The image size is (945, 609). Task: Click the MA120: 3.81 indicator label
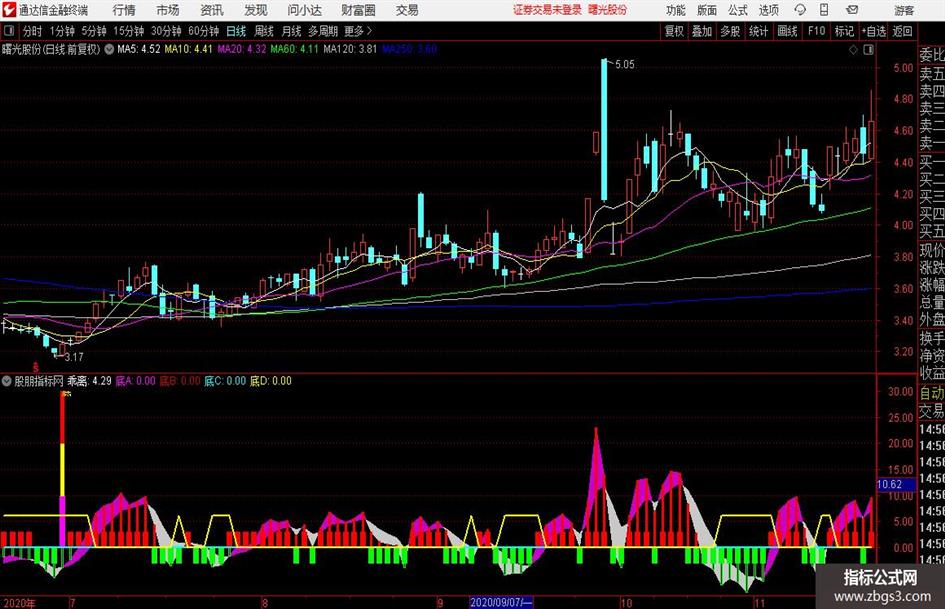(x=350, y=49)
